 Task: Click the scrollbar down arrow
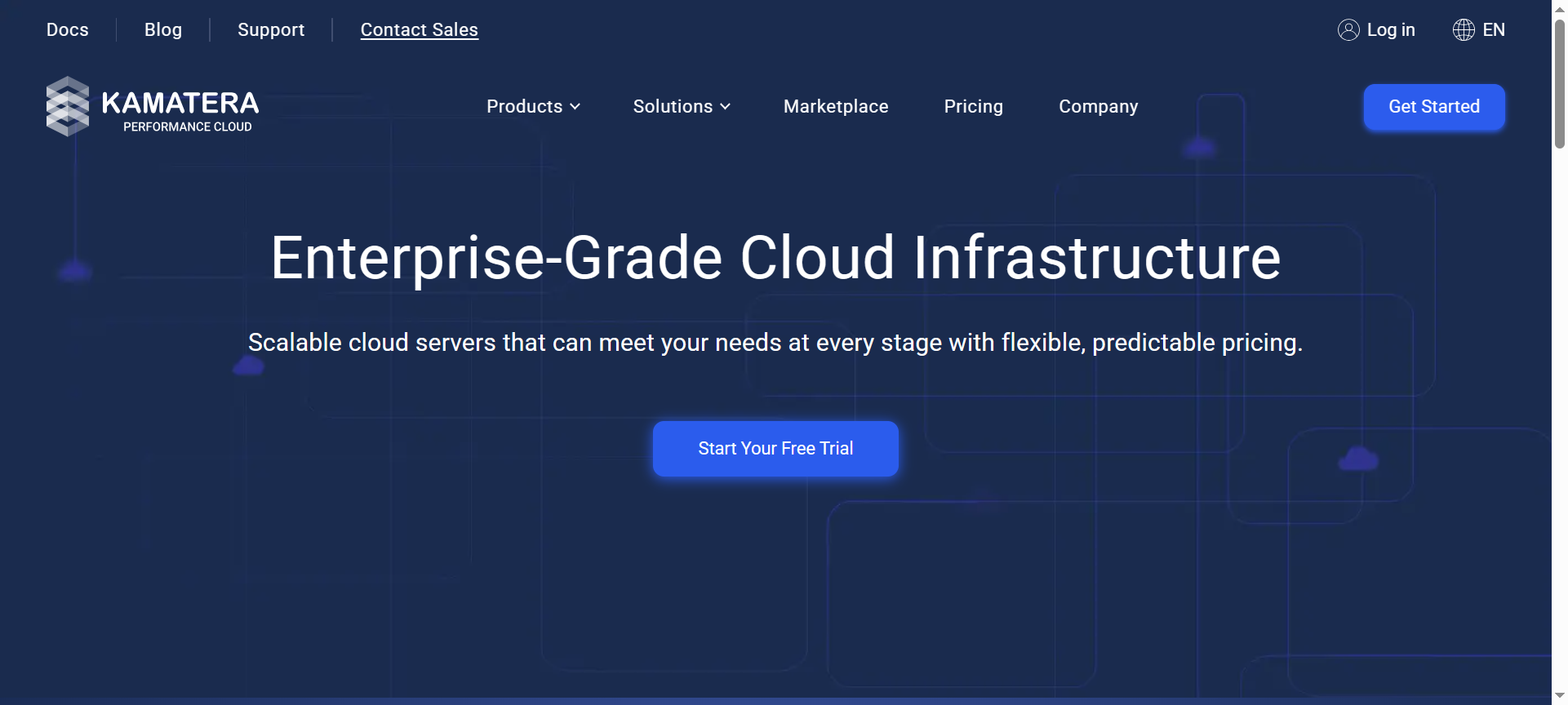click(x=1560, y=696)
